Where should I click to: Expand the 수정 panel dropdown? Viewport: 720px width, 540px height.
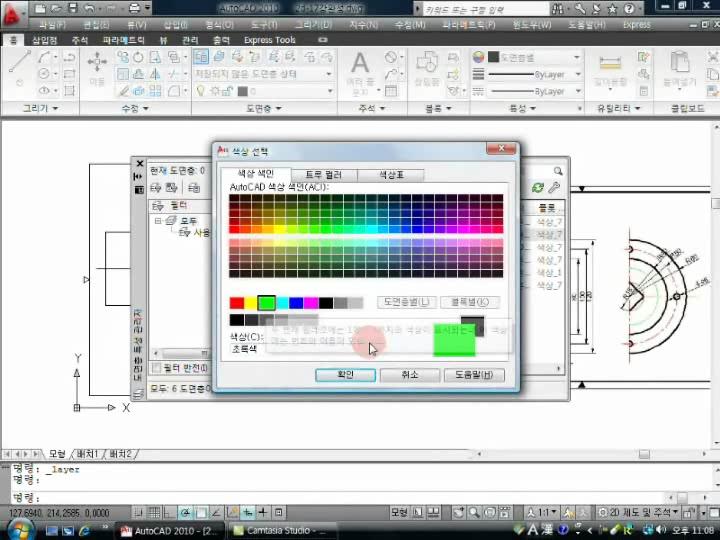(135, 108)
